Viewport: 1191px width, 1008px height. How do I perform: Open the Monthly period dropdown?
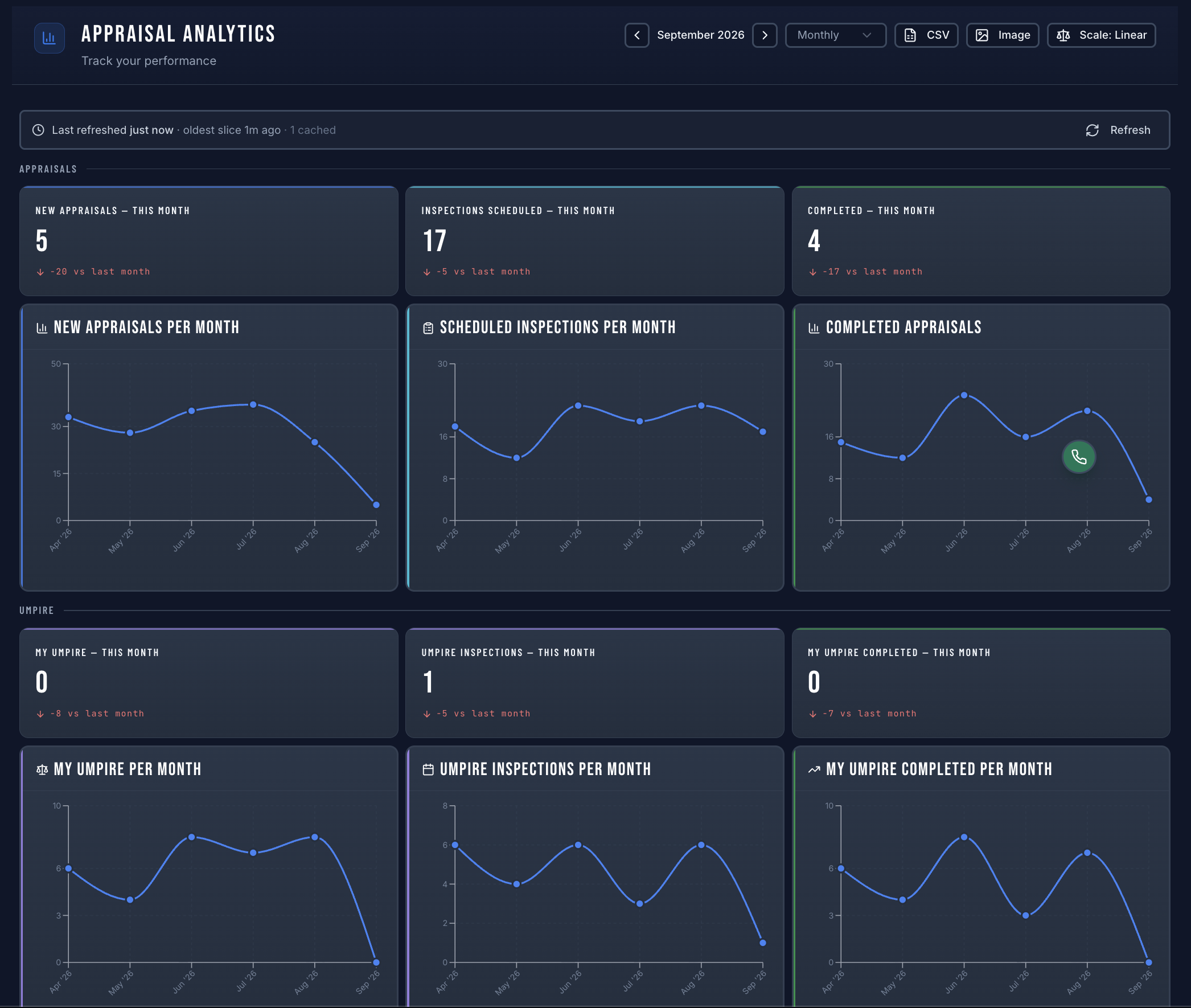coord(835,35)
